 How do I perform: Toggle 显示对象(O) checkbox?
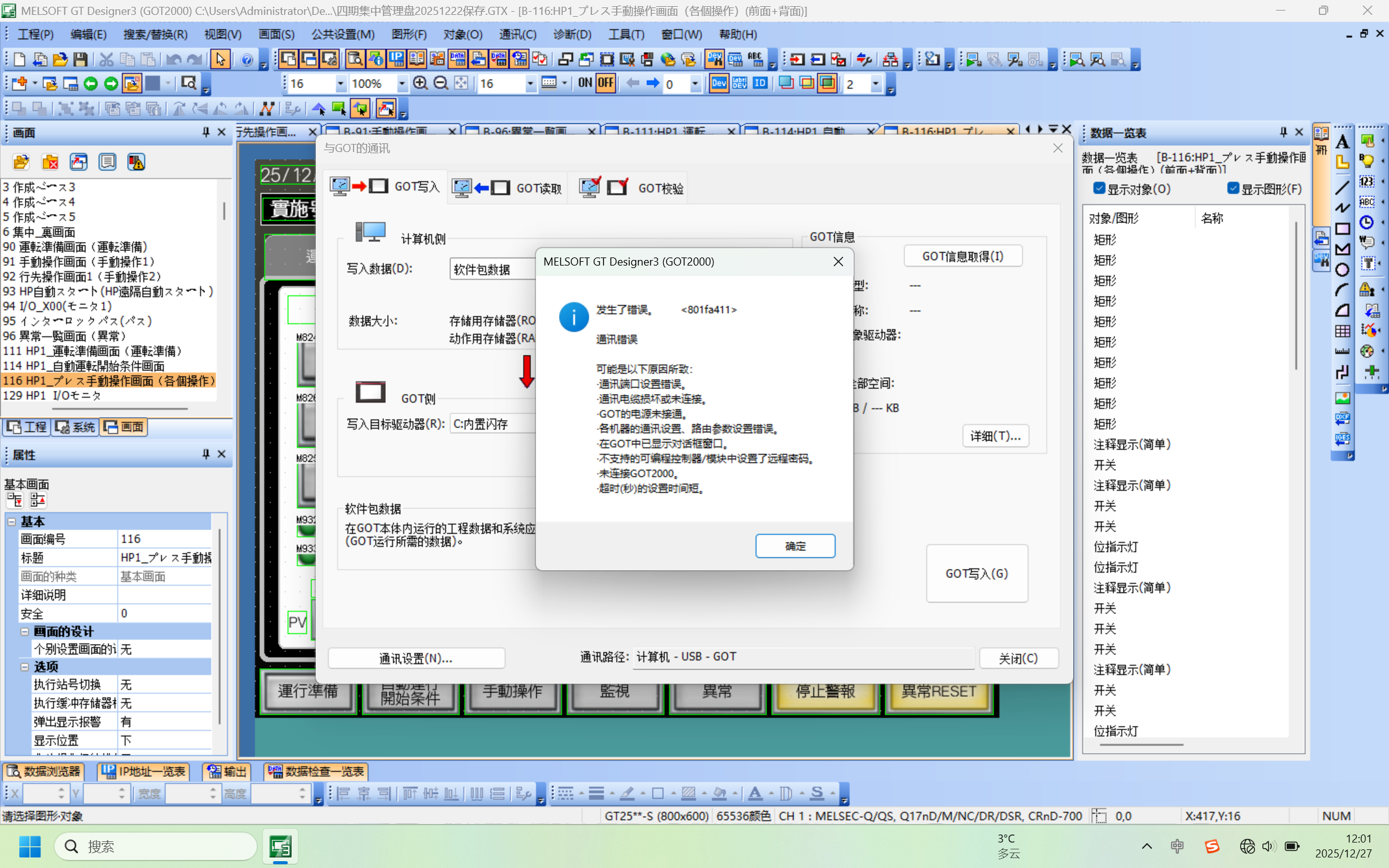click(1099, 189)
